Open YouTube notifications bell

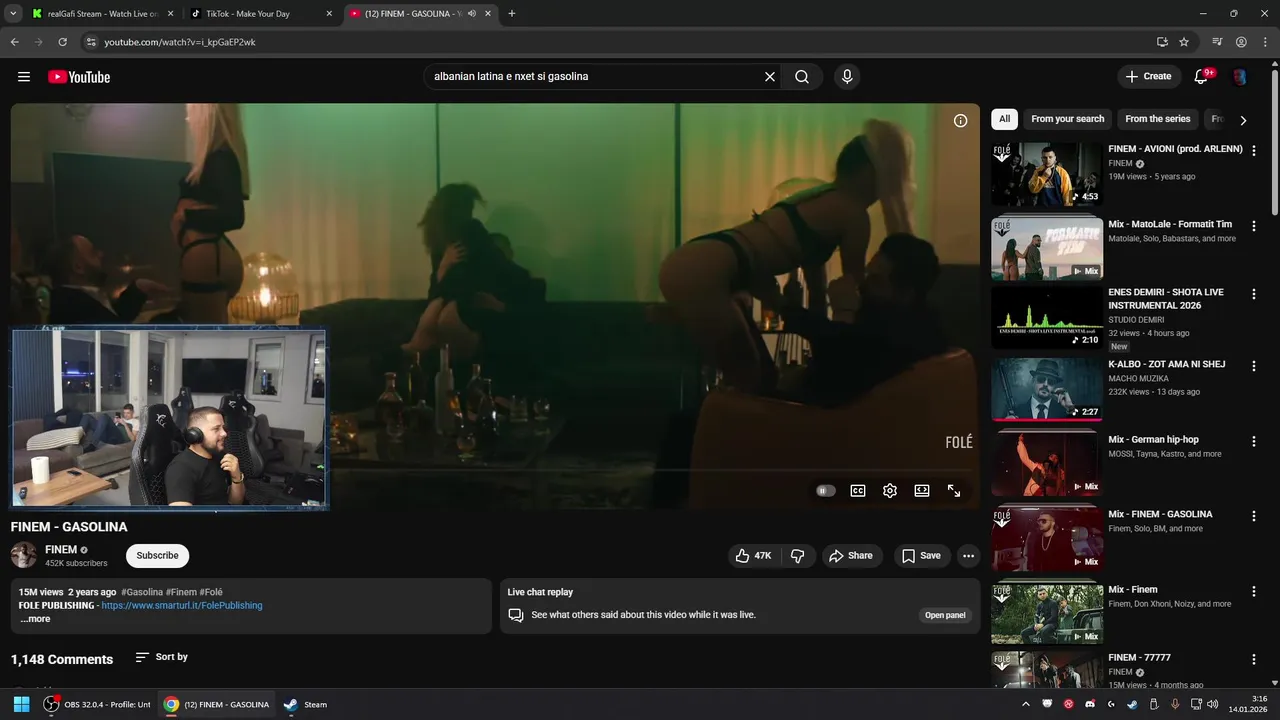pos(1202,77)
